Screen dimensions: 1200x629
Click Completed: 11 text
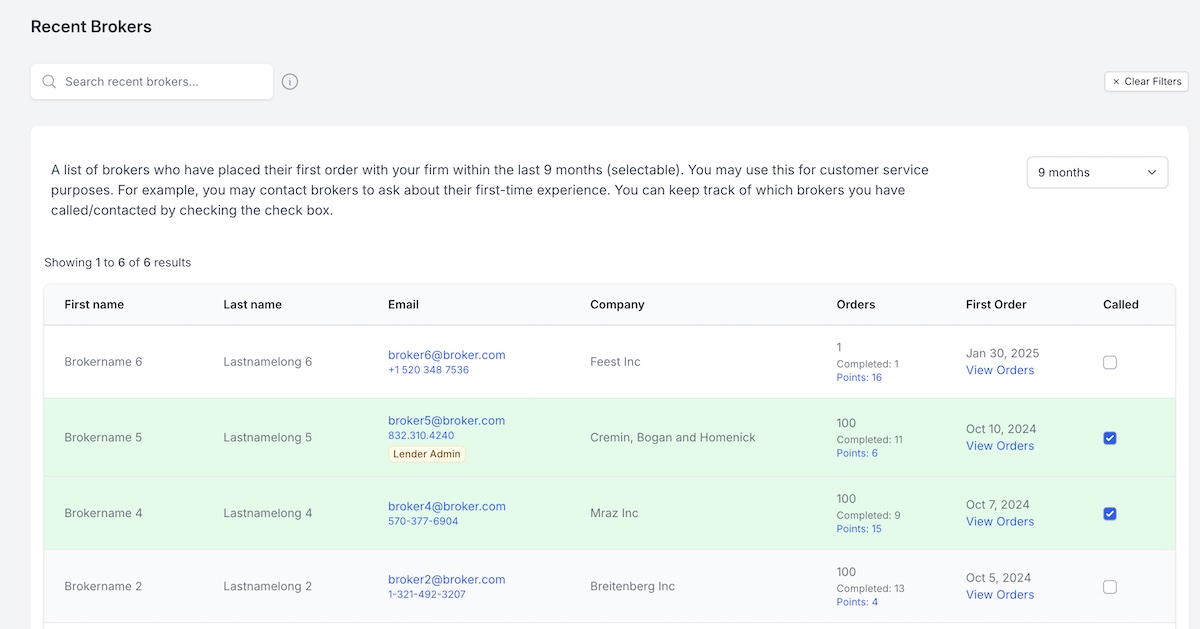pos(869,439)
